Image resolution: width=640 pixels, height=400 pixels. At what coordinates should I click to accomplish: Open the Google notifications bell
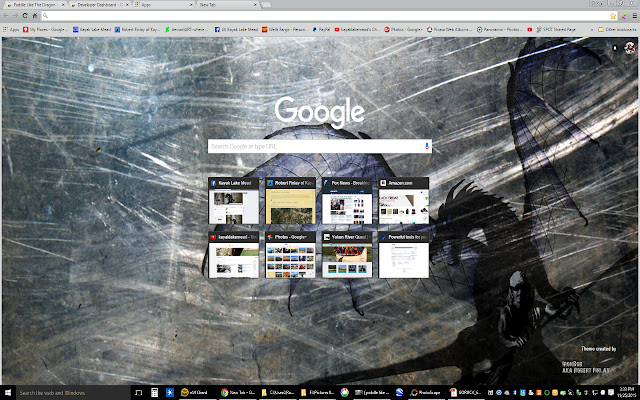click(x=615, y=48)
